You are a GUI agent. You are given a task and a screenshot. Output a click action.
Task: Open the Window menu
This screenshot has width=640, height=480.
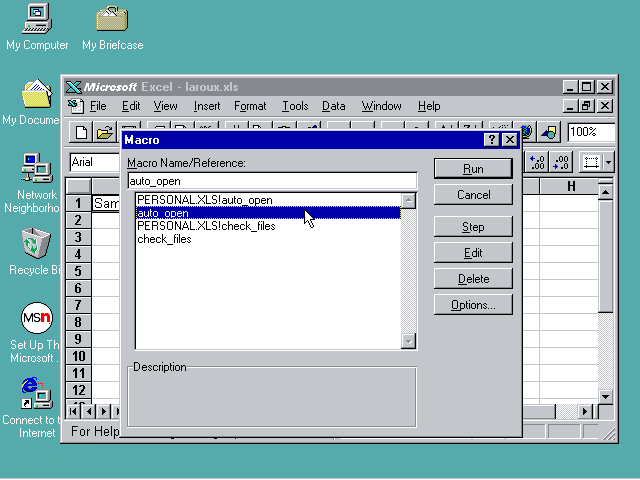pyautogui.click(x=381, y=106)
